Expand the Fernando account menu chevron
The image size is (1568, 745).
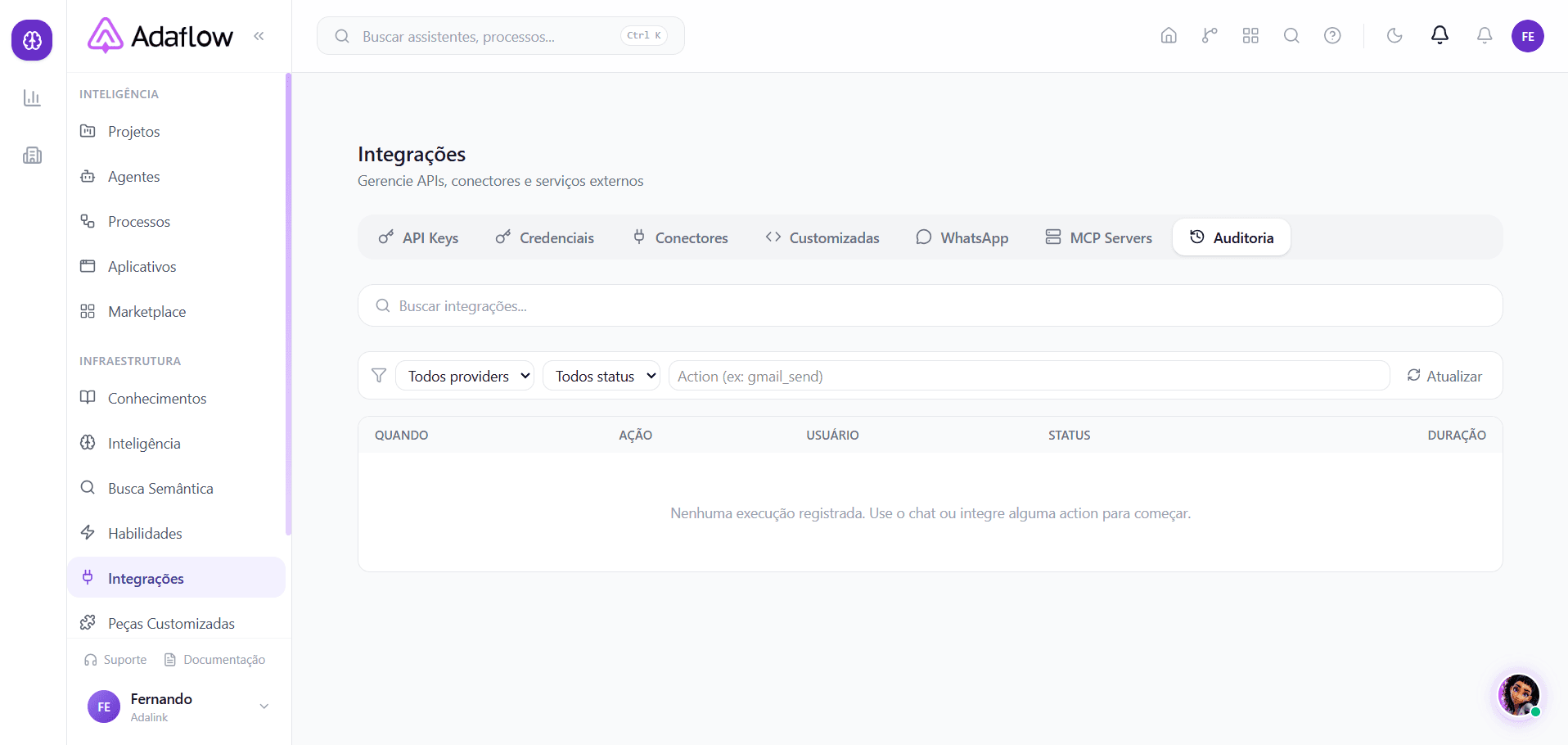(x=264, y=707)
